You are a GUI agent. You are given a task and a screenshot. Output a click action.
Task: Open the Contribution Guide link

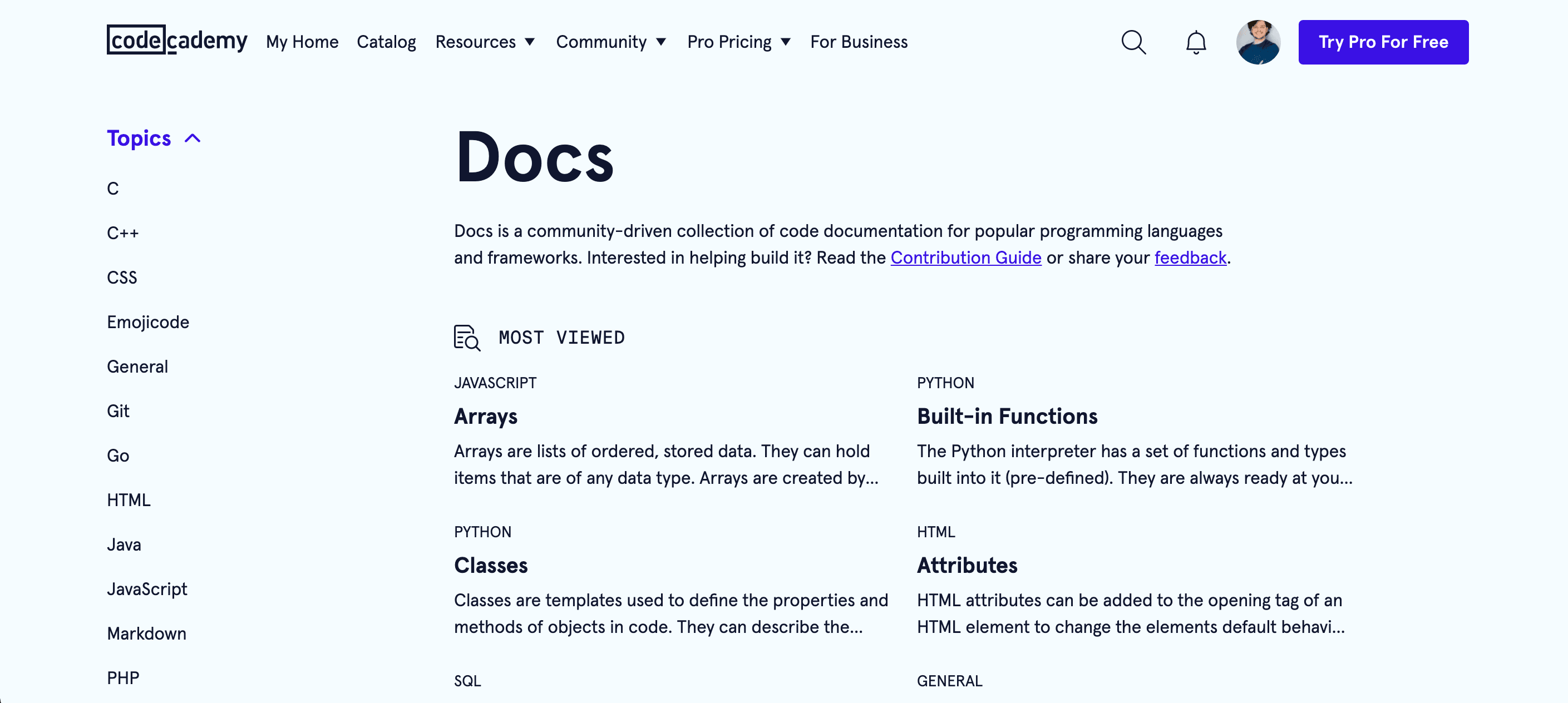(x=966, y=258)
